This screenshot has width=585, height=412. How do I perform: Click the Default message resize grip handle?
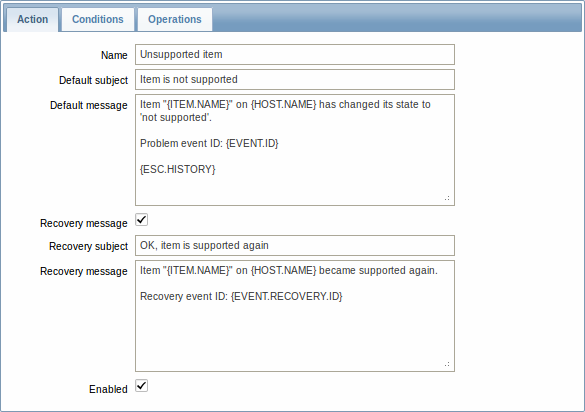click(x=447, y=198)
